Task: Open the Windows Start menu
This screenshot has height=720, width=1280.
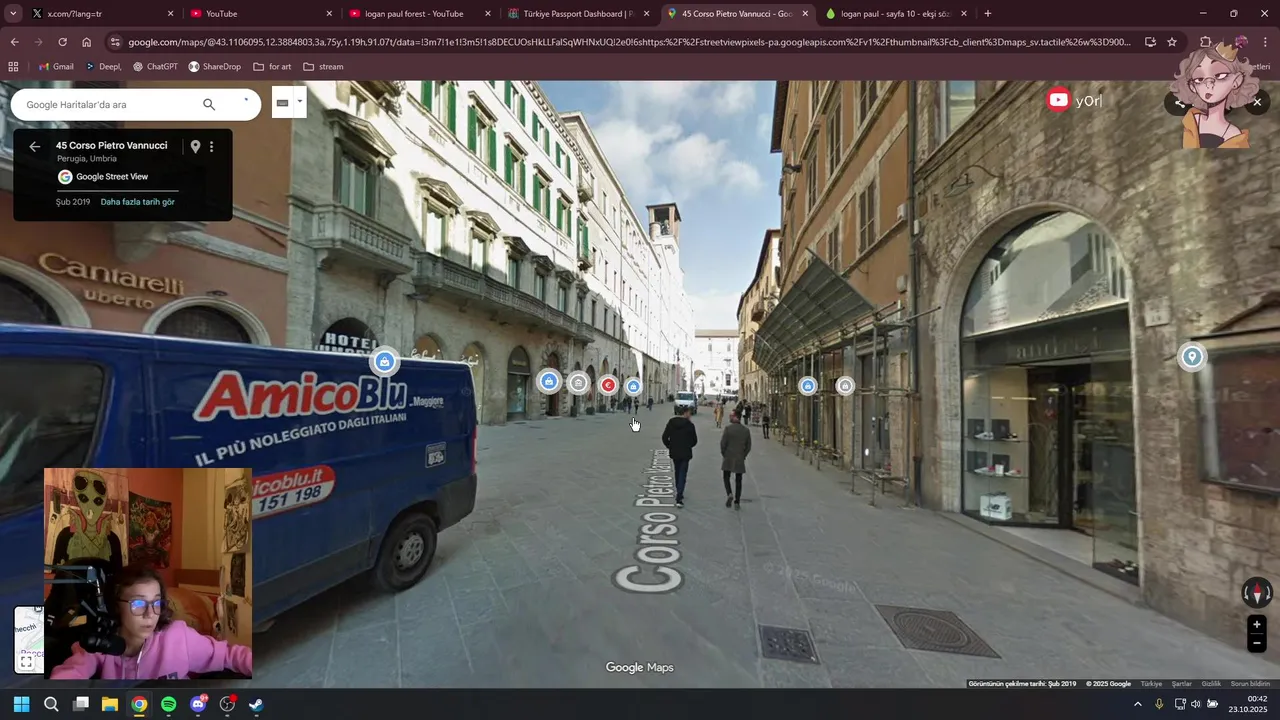Action: [x=21, y=704]
